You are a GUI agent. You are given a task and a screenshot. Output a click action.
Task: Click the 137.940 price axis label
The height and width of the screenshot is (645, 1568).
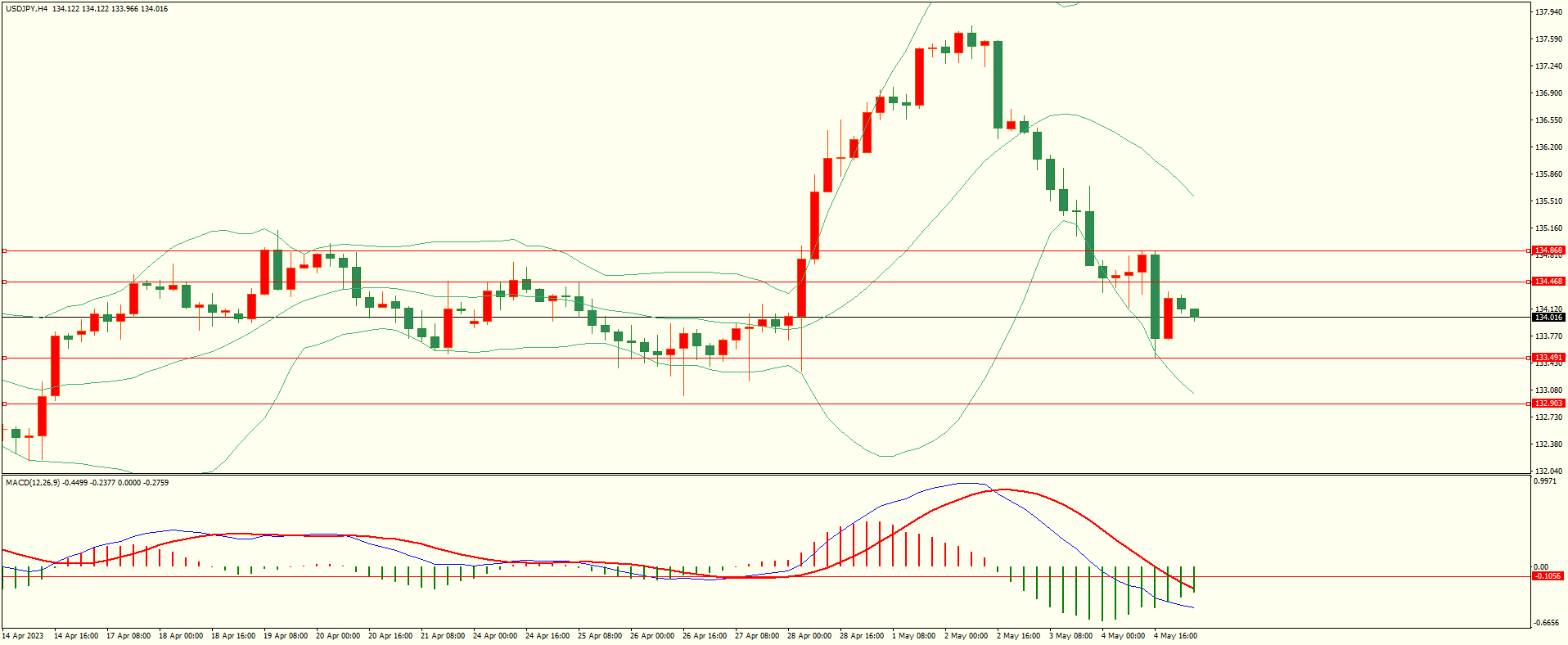(x=1549, y=12)
